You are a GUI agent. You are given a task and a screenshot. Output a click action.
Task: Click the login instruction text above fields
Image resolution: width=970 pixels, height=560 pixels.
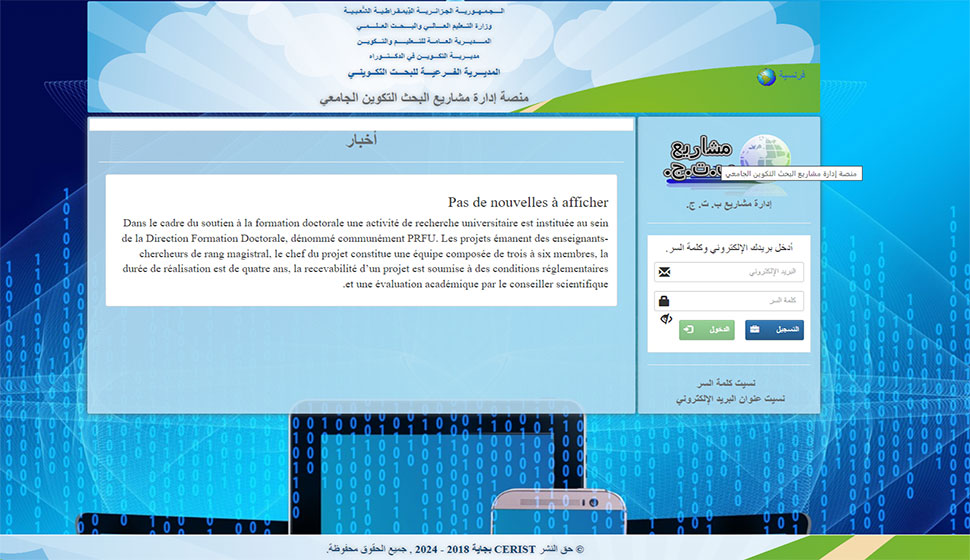(729, 248)
